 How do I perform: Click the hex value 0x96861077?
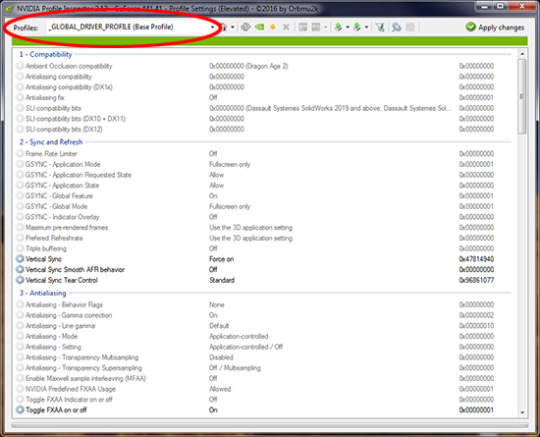click(476, 280)
